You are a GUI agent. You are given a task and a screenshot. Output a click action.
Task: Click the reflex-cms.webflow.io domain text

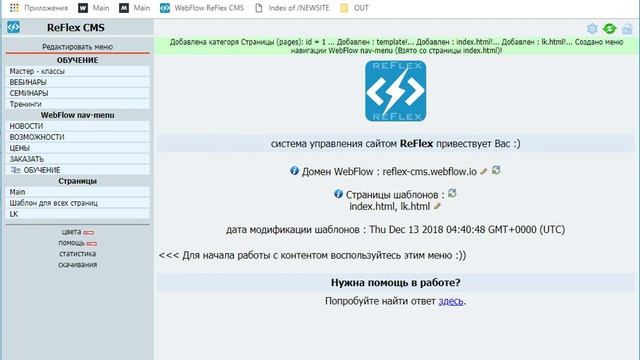[x=429, y=172]
